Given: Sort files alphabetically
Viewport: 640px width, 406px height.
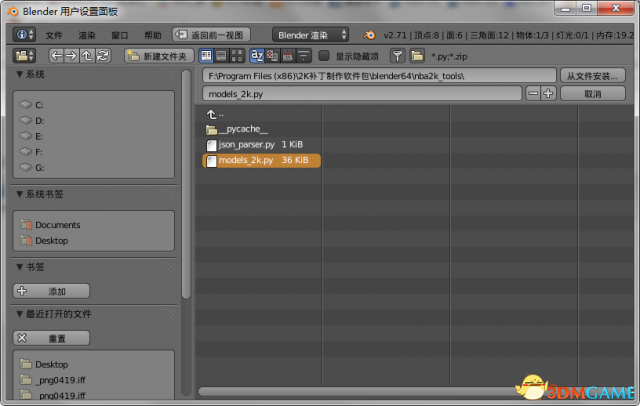Looking at the screenshot, I should point(257,56).
